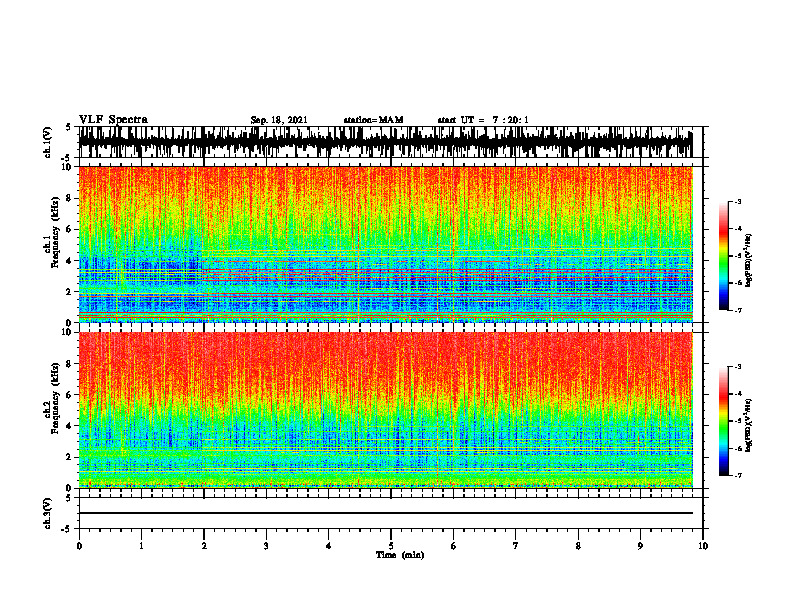Click time-axis tick label "3"
792x612 pixels.
click(x=266, y=546)
